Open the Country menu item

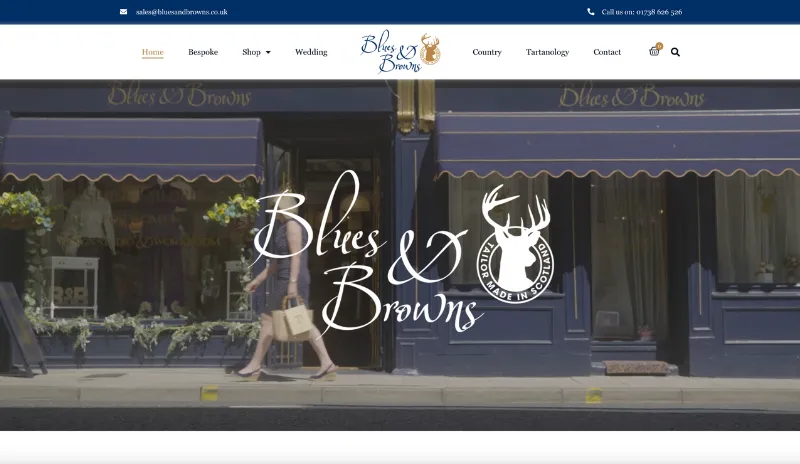point(487,52)
